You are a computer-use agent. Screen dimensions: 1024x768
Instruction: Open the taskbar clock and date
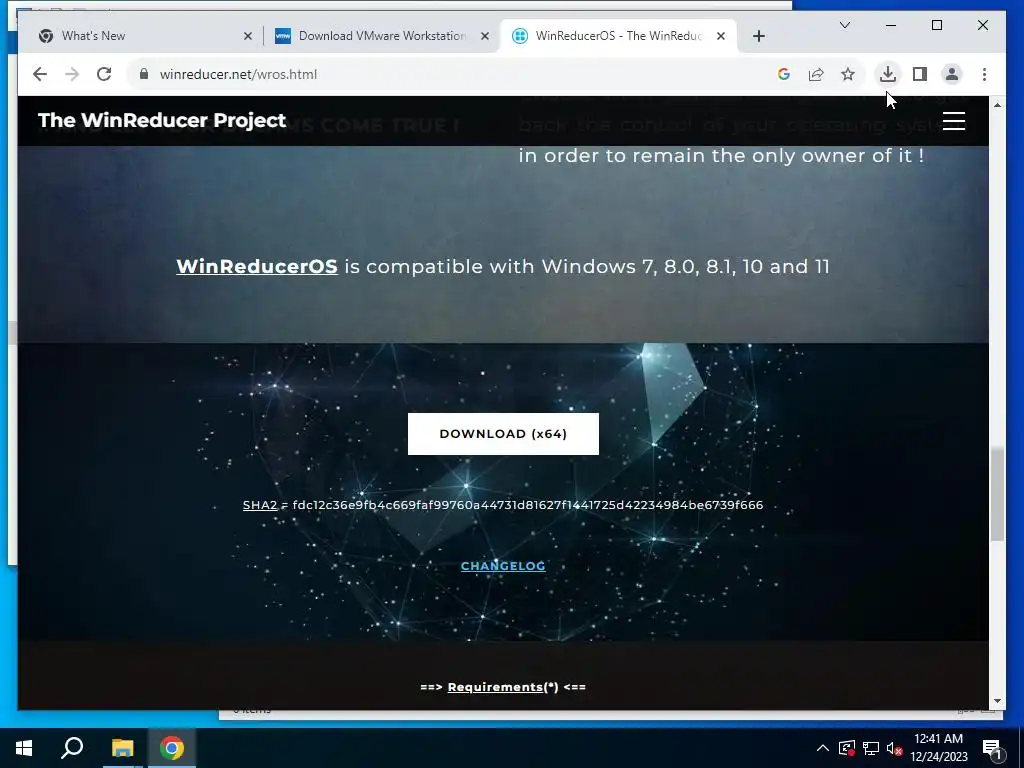point(938,748)
